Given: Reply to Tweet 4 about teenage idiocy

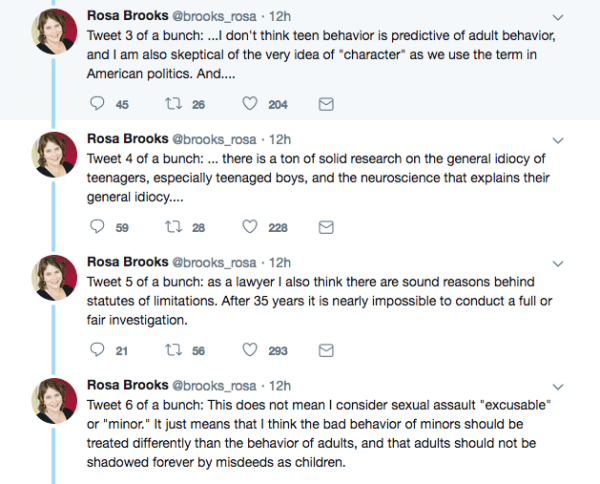Looking at the screenshot, I should click(97, 227).
